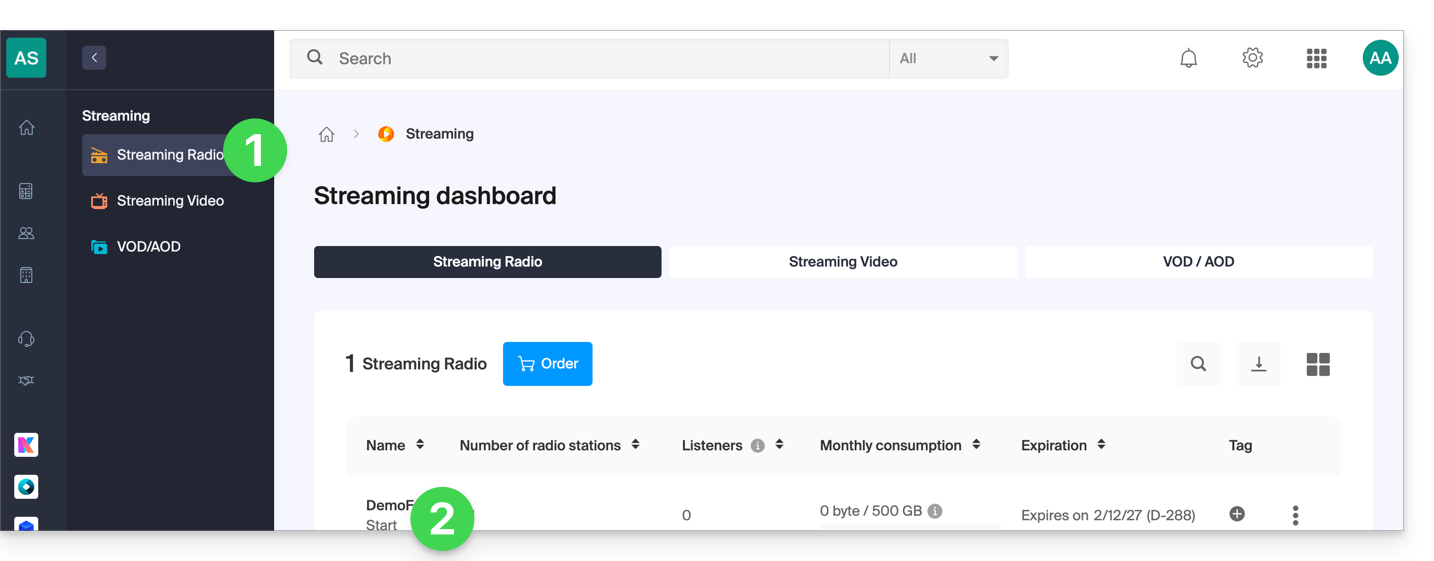
Task: Switch to the Streaming Video tab
Action: (843, 262)
